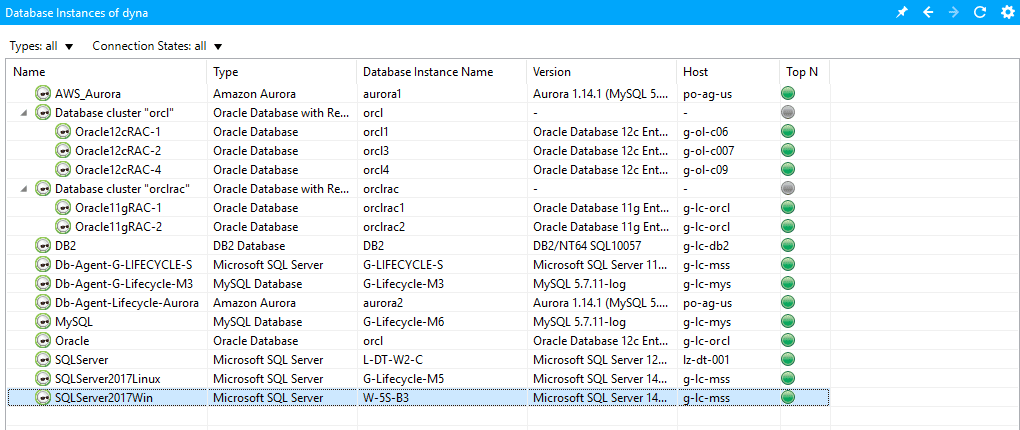Click the Db-Agent-G-LIFECYCLE-S agent icon
The height and width of the screenshot is (430, 1020).
pyautogui.click(x=43, y=265)
